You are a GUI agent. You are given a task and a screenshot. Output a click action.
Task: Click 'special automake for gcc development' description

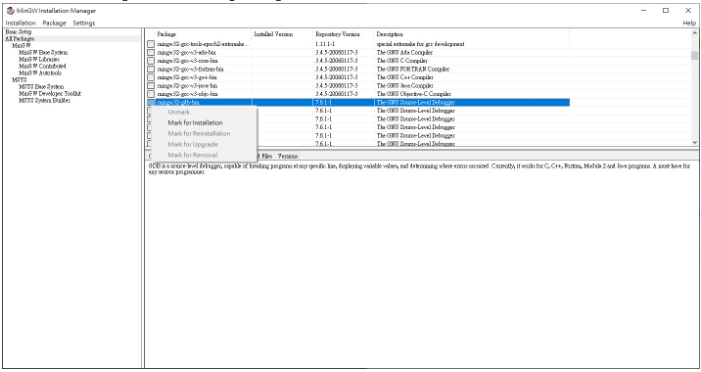pyautogui.click(x=420, y=44)
